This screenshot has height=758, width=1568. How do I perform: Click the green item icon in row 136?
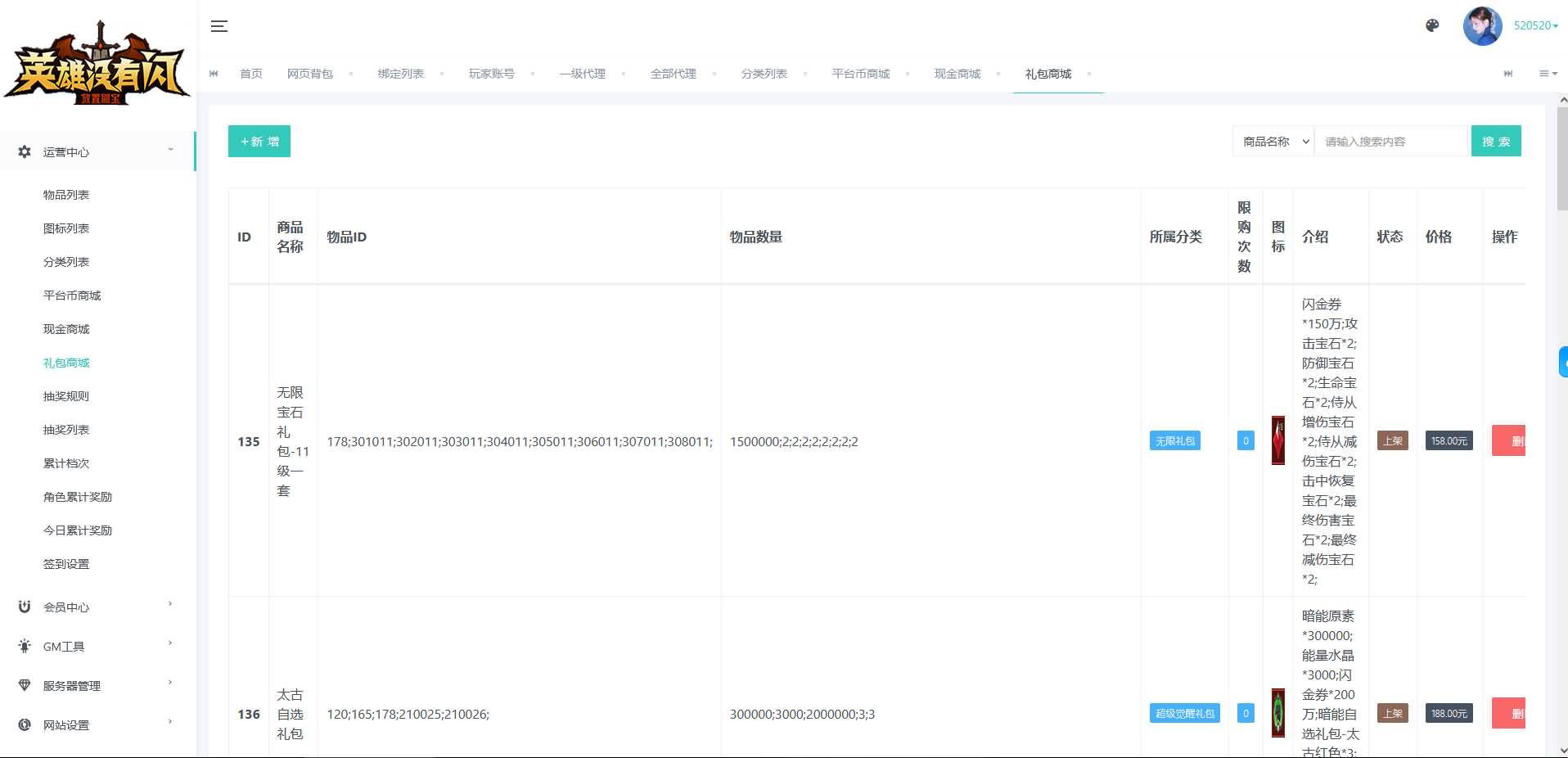click(1277, 713)
